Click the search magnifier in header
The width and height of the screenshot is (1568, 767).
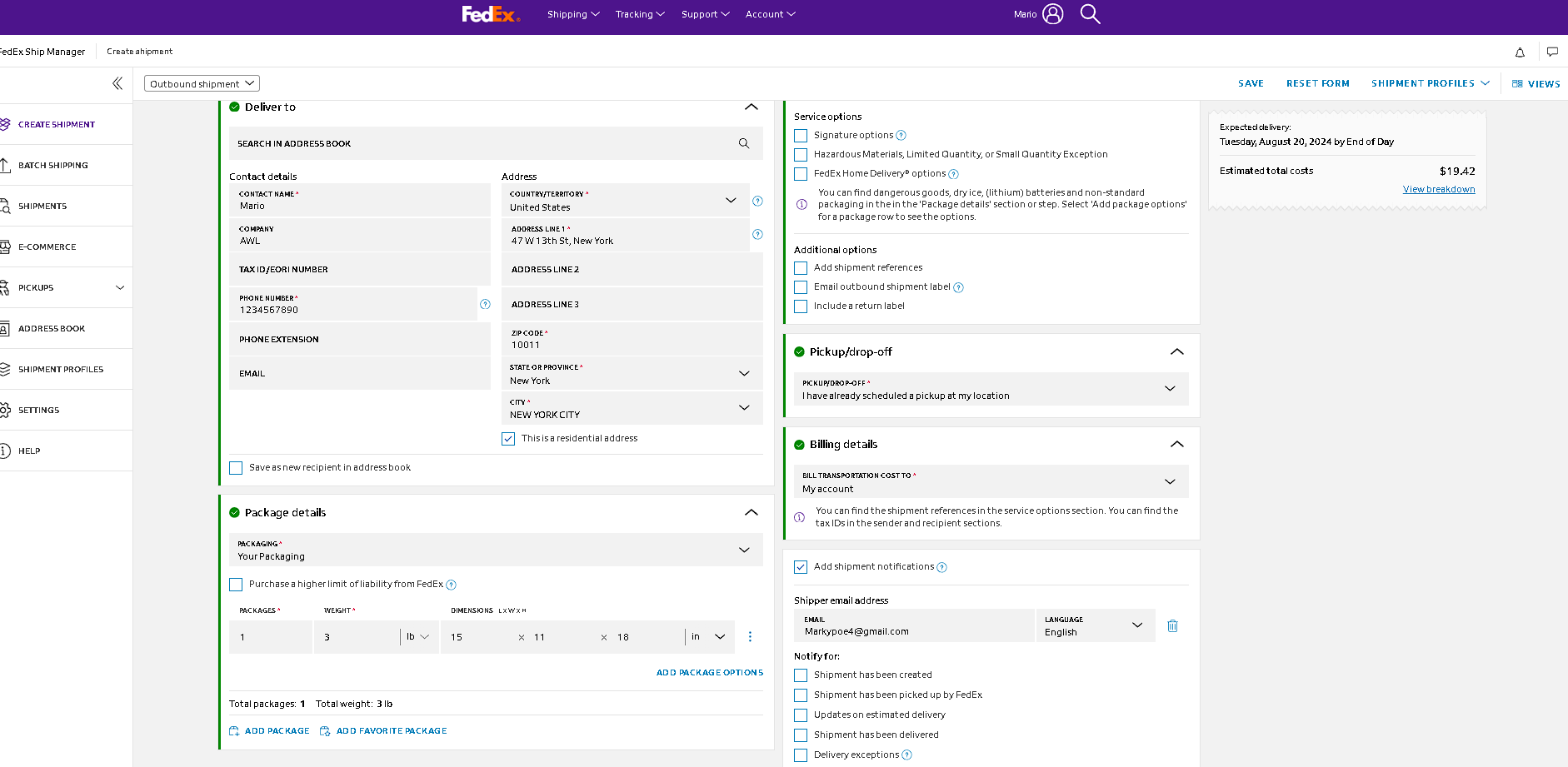(1090, 14)
